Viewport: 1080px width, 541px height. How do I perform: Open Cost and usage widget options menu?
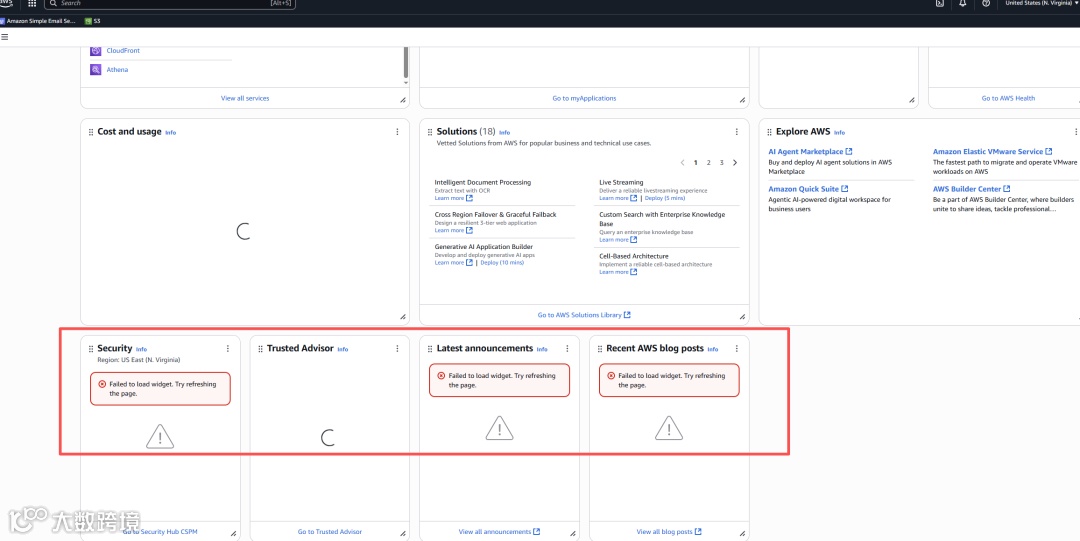click(x=397, y=132)
